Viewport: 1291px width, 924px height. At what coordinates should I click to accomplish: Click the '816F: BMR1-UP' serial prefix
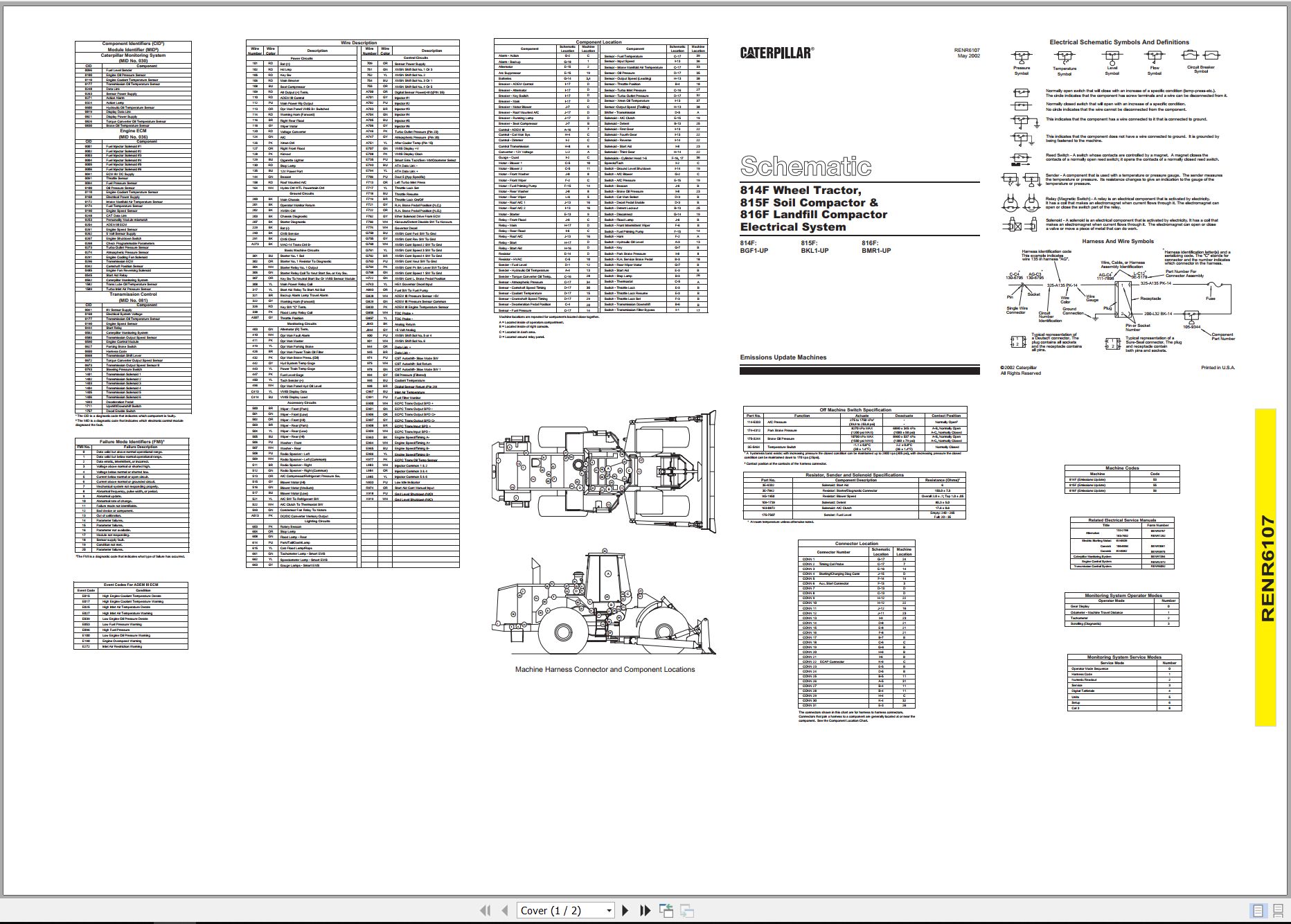[876, 247]
